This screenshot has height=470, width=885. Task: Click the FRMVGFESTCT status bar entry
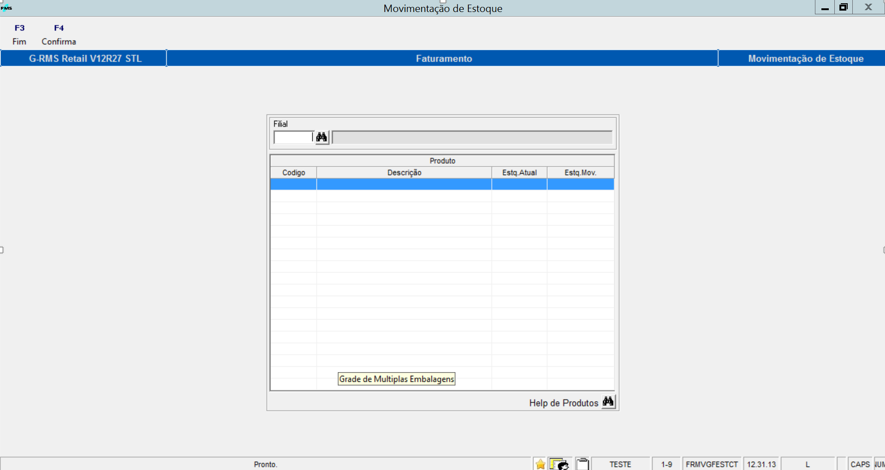coord(712,464)
